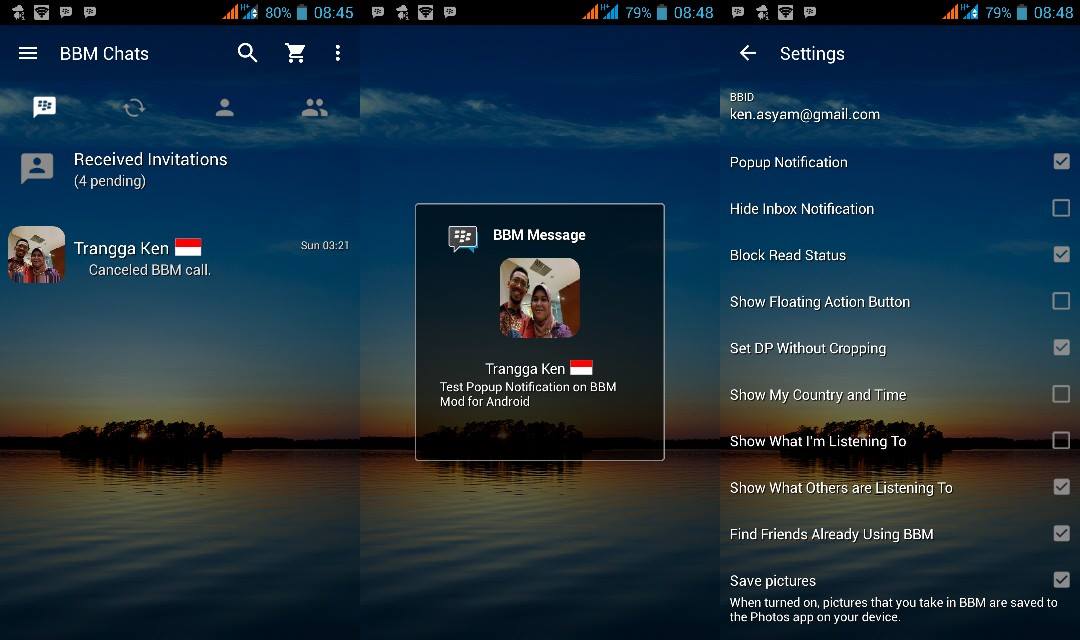
Task: Uncheck Popup Notification checkbox
Action: [1061, 161]
